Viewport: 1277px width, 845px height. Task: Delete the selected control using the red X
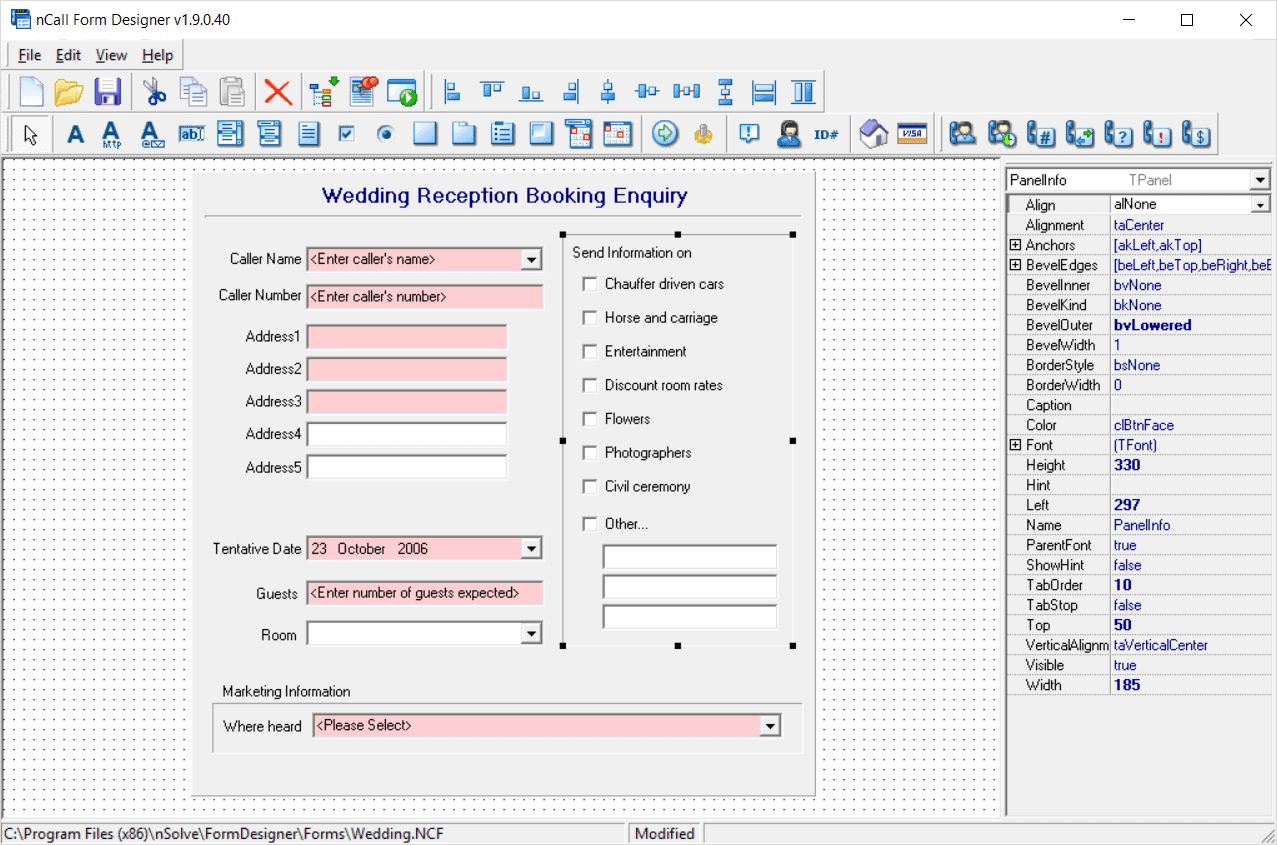(277, 93)
